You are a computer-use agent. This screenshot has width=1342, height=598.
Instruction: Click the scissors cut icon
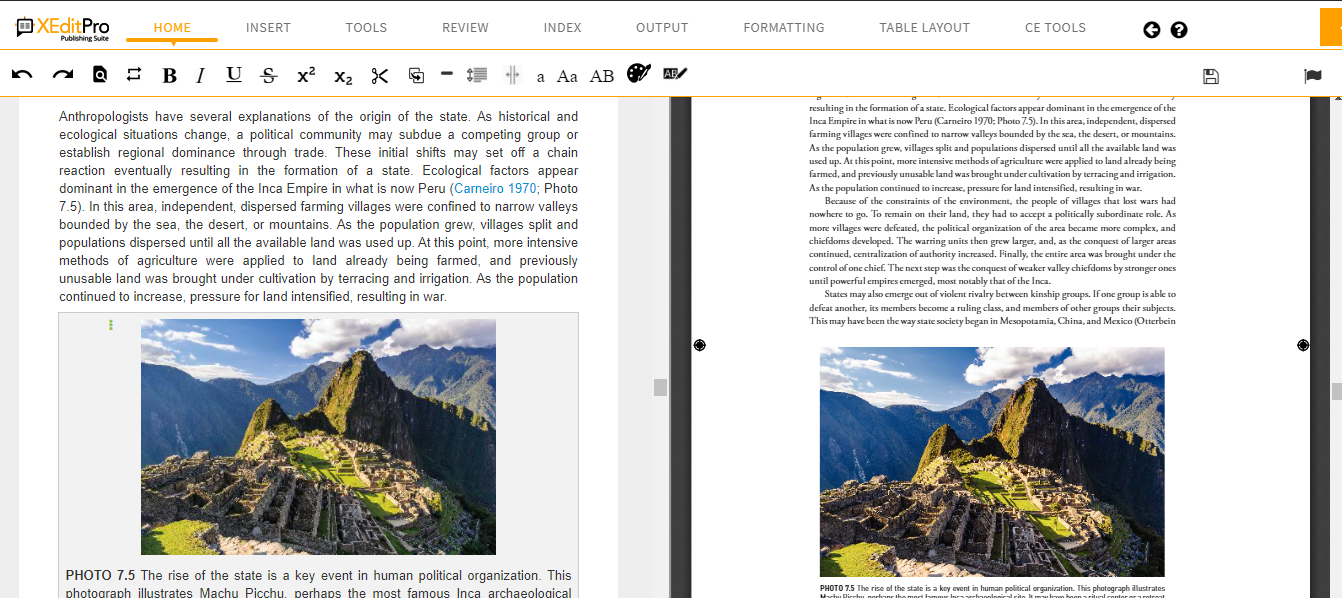tap(379, 75)
